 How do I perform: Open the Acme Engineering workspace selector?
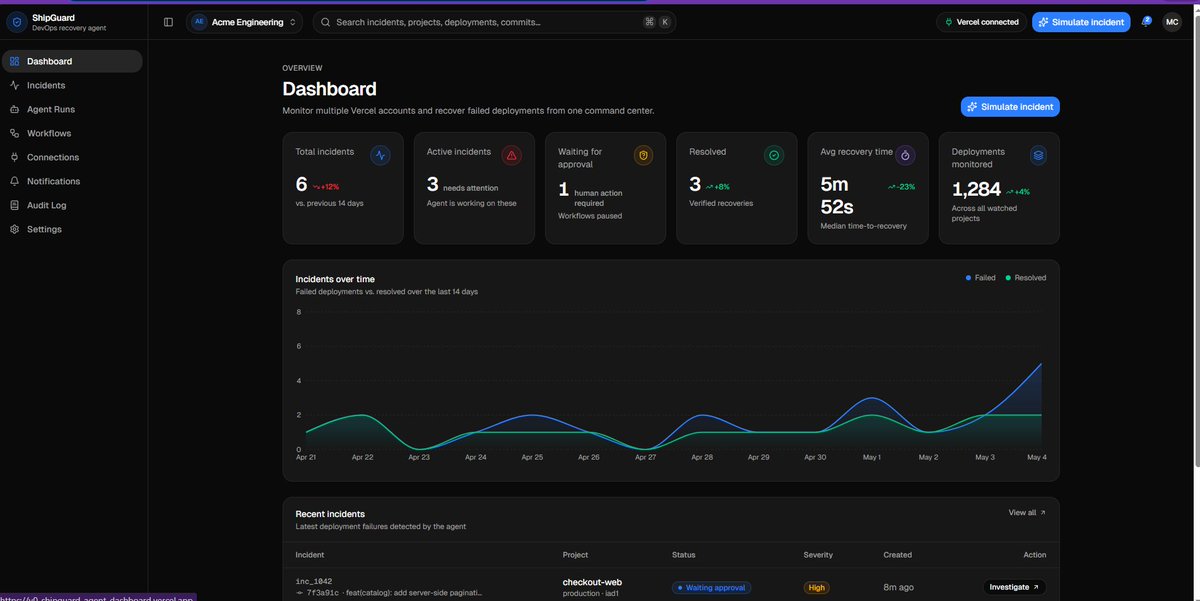245,22
